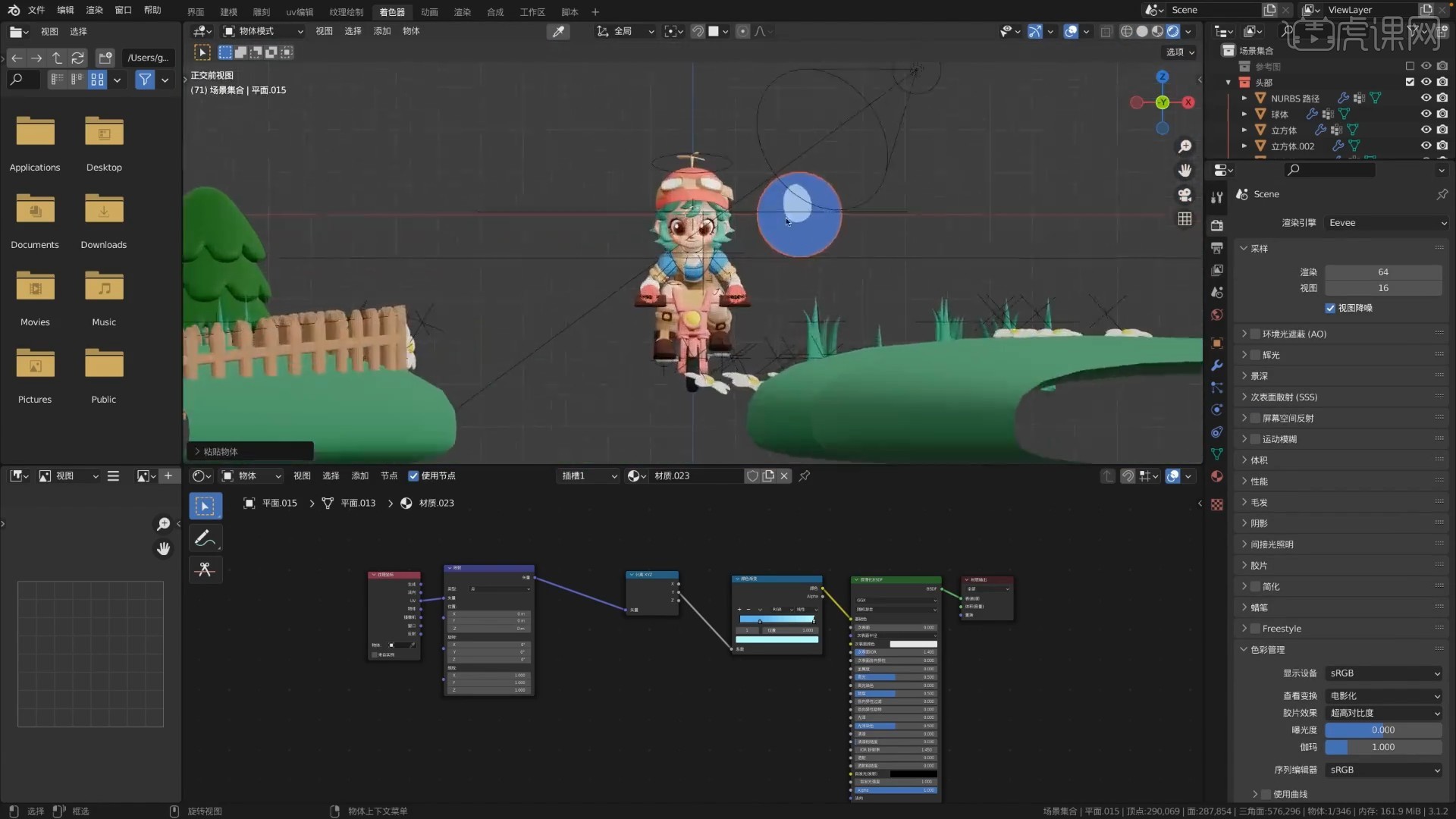Open the Modifier wrench properties tab

point(1217,366)
